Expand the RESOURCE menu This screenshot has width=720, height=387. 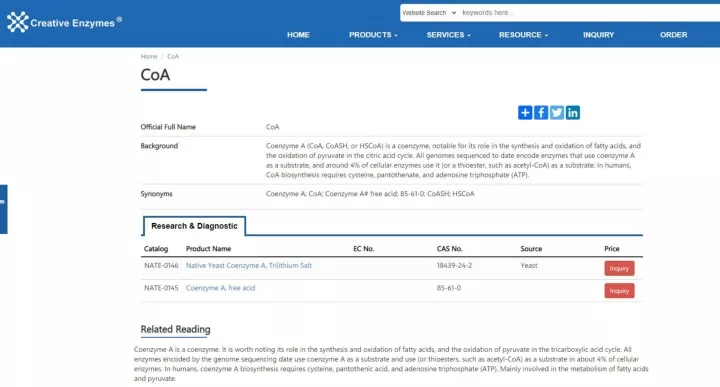point(523,35)
